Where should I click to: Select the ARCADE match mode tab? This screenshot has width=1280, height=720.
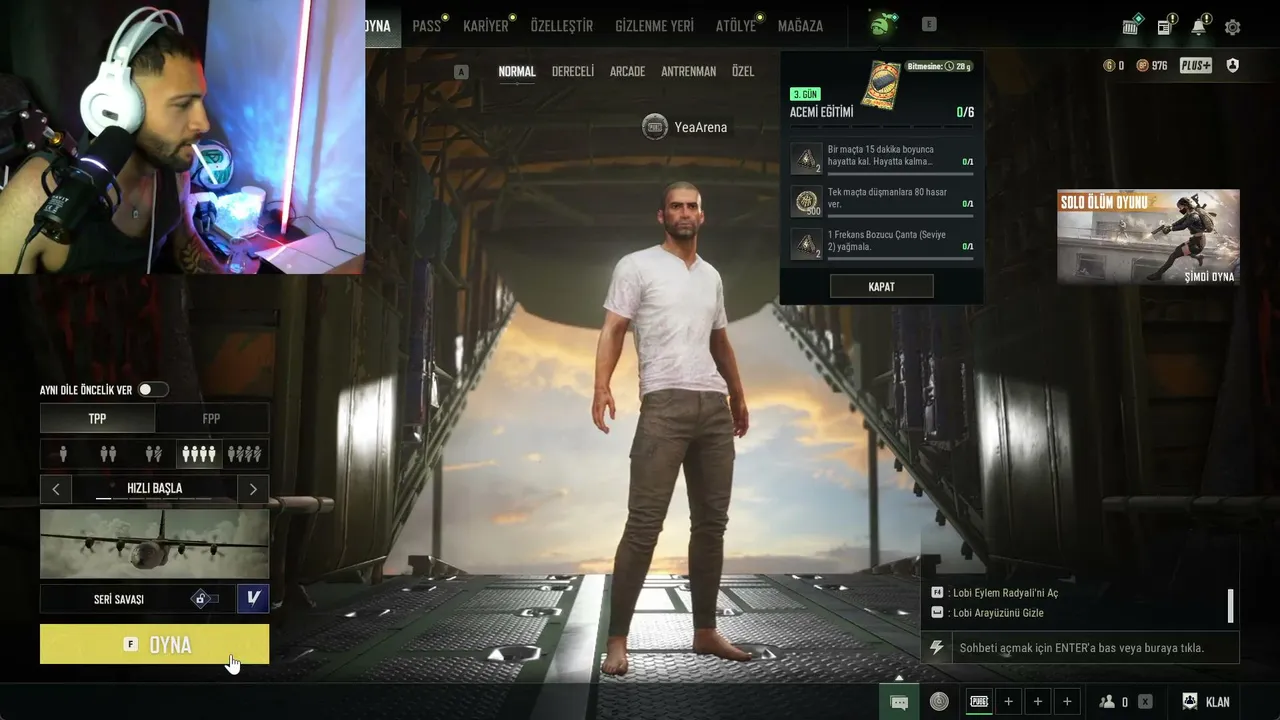click(627, 72)
